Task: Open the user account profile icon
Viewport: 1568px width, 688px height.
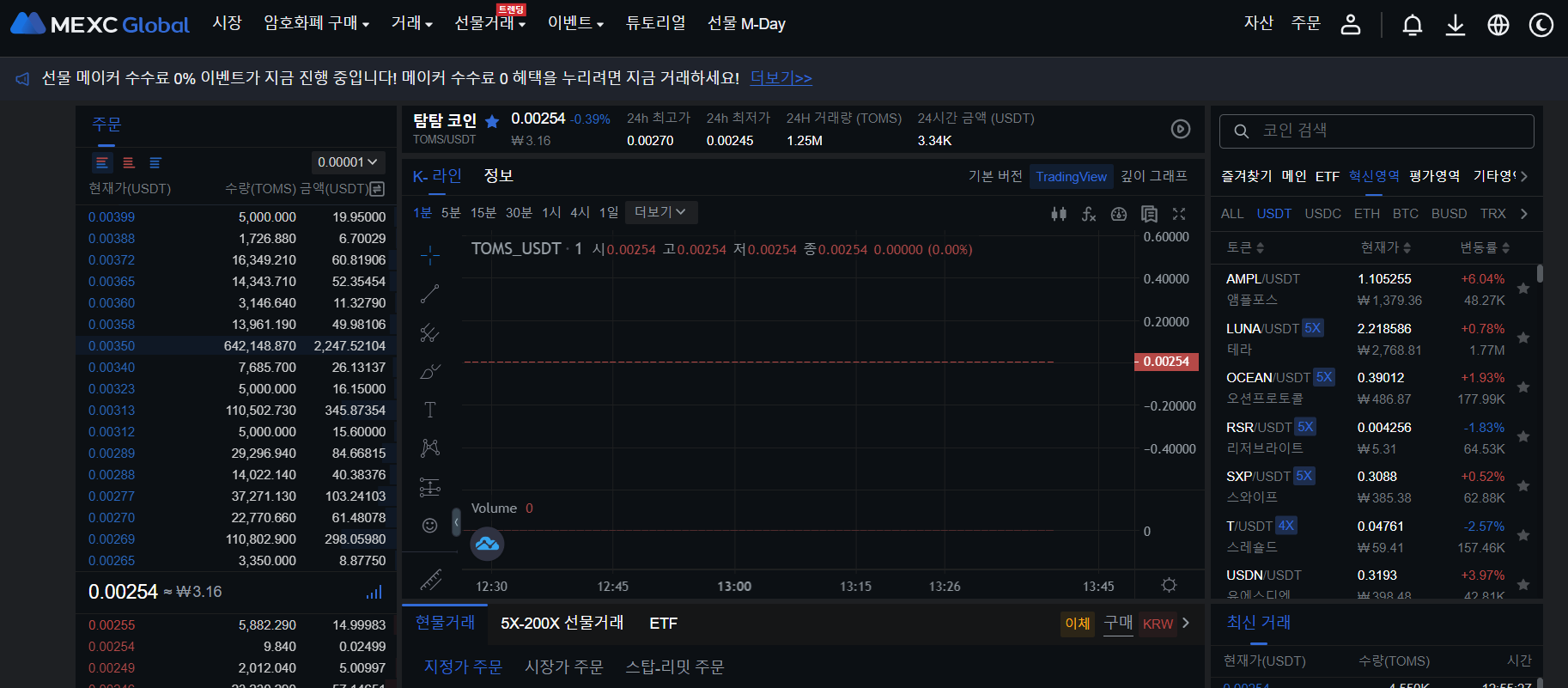Action: pyautogui.click(x=1351, y=24)
